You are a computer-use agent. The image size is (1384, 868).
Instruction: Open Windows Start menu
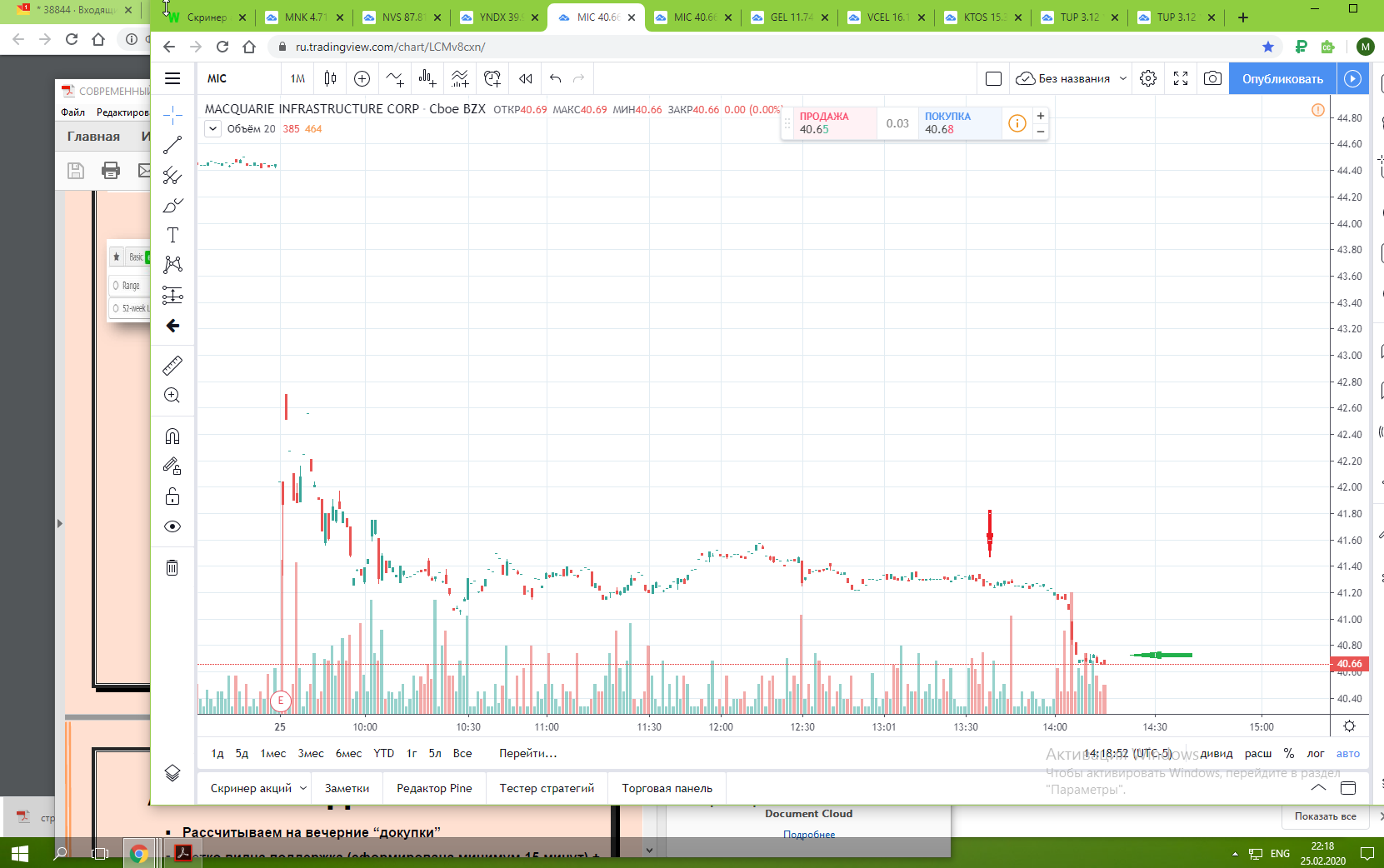pyautogui.click(x=19, y=853)
